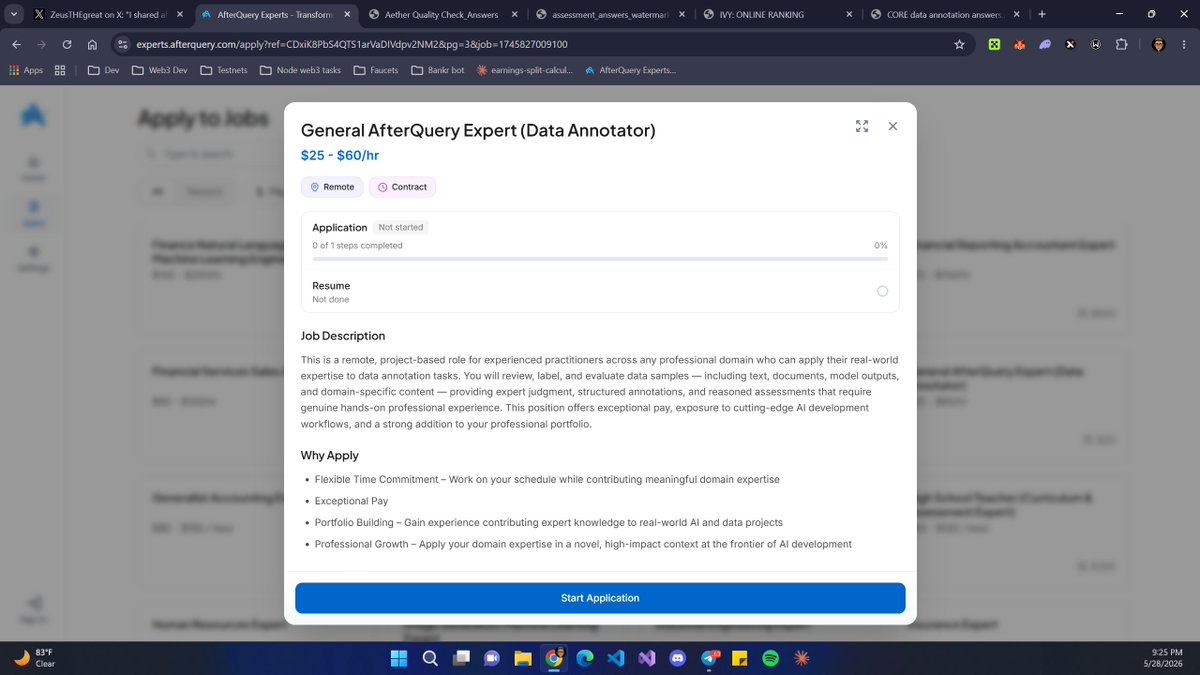Select the Resume step radio circle
The image size is (1200, 675).
(x=882, y=291)
